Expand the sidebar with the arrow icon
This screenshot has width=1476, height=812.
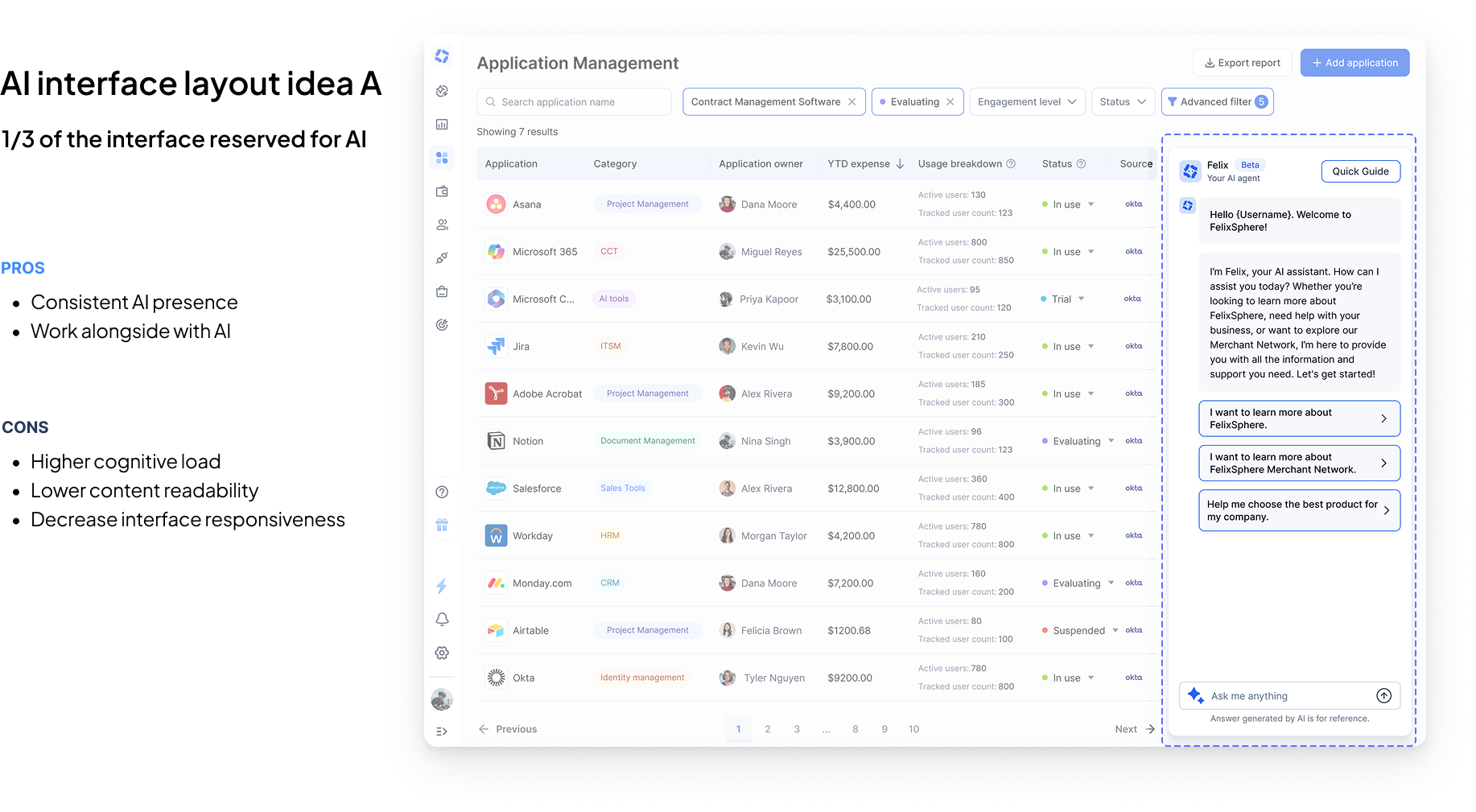[442, 732]
